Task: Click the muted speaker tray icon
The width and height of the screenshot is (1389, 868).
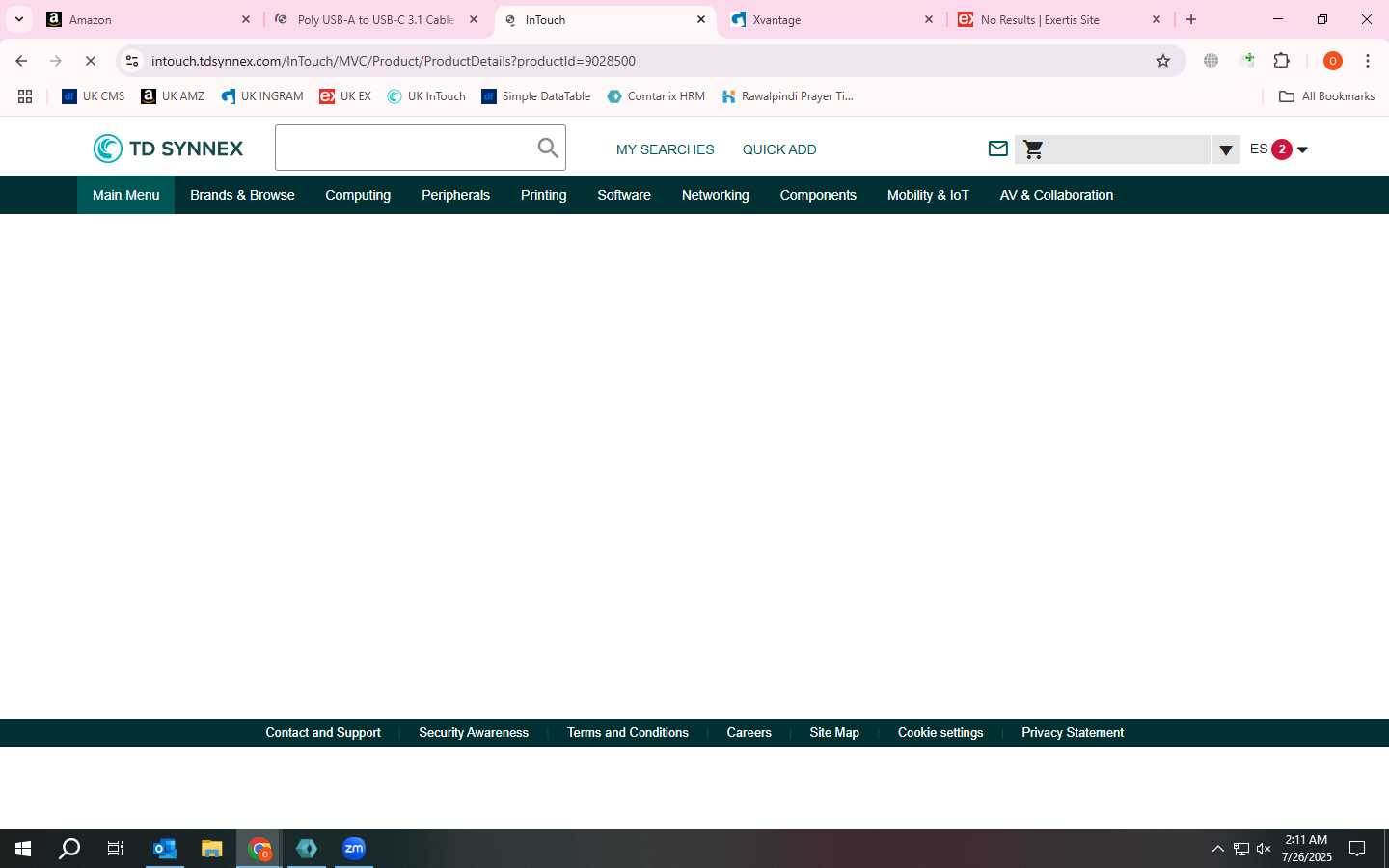Action: click(x=1264, y=849)
